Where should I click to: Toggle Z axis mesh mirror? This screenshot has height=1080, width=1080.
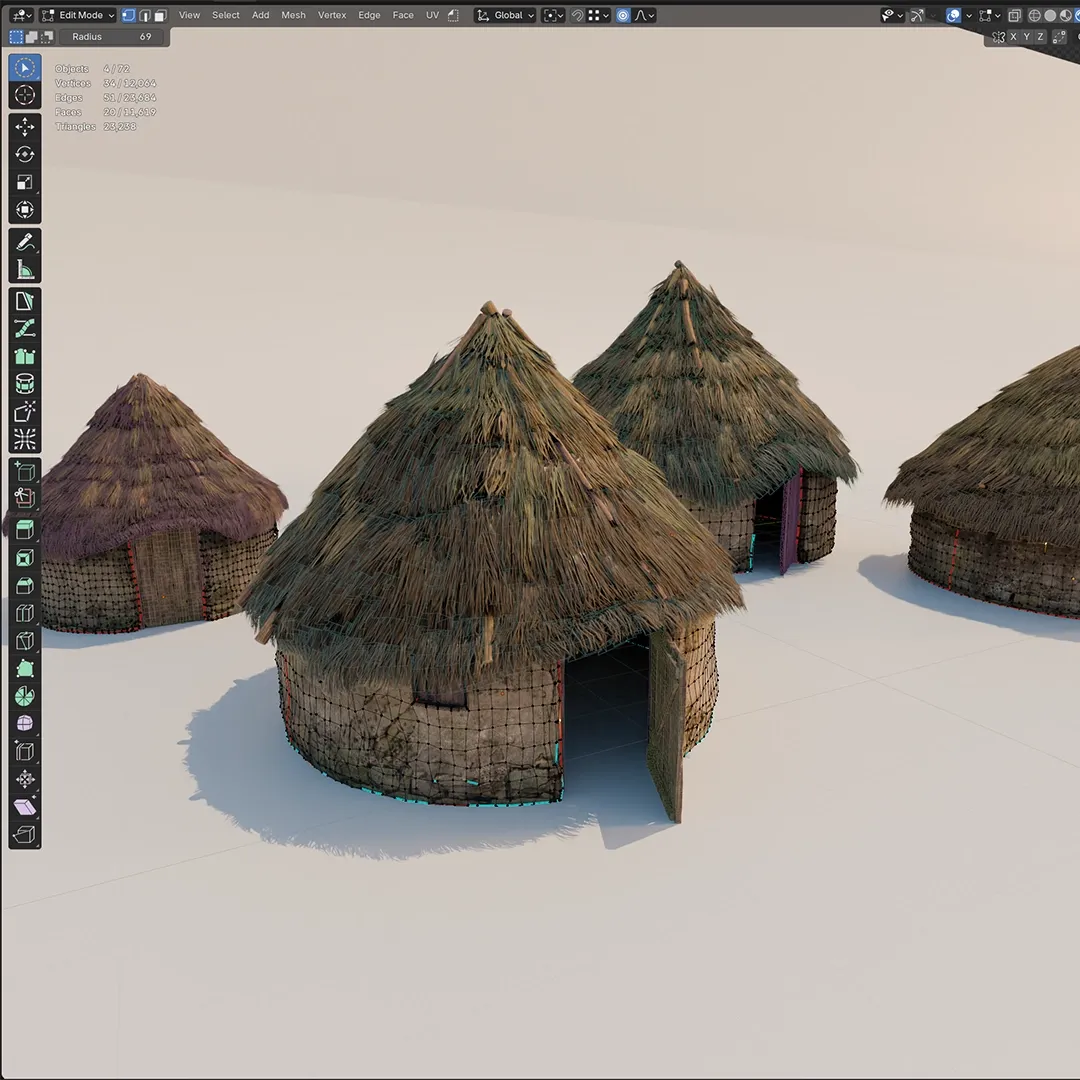(1040, 37)
